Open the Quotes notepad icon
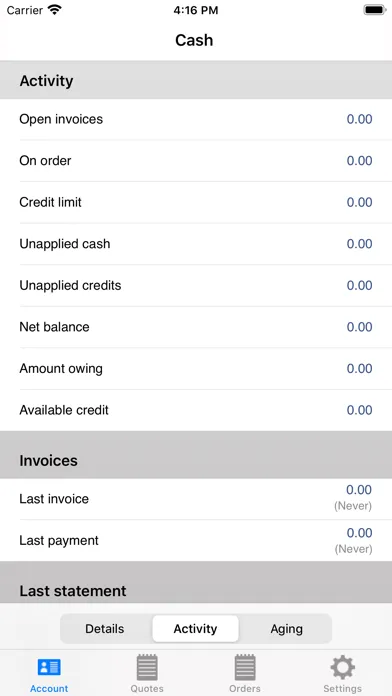 (147, 667)
